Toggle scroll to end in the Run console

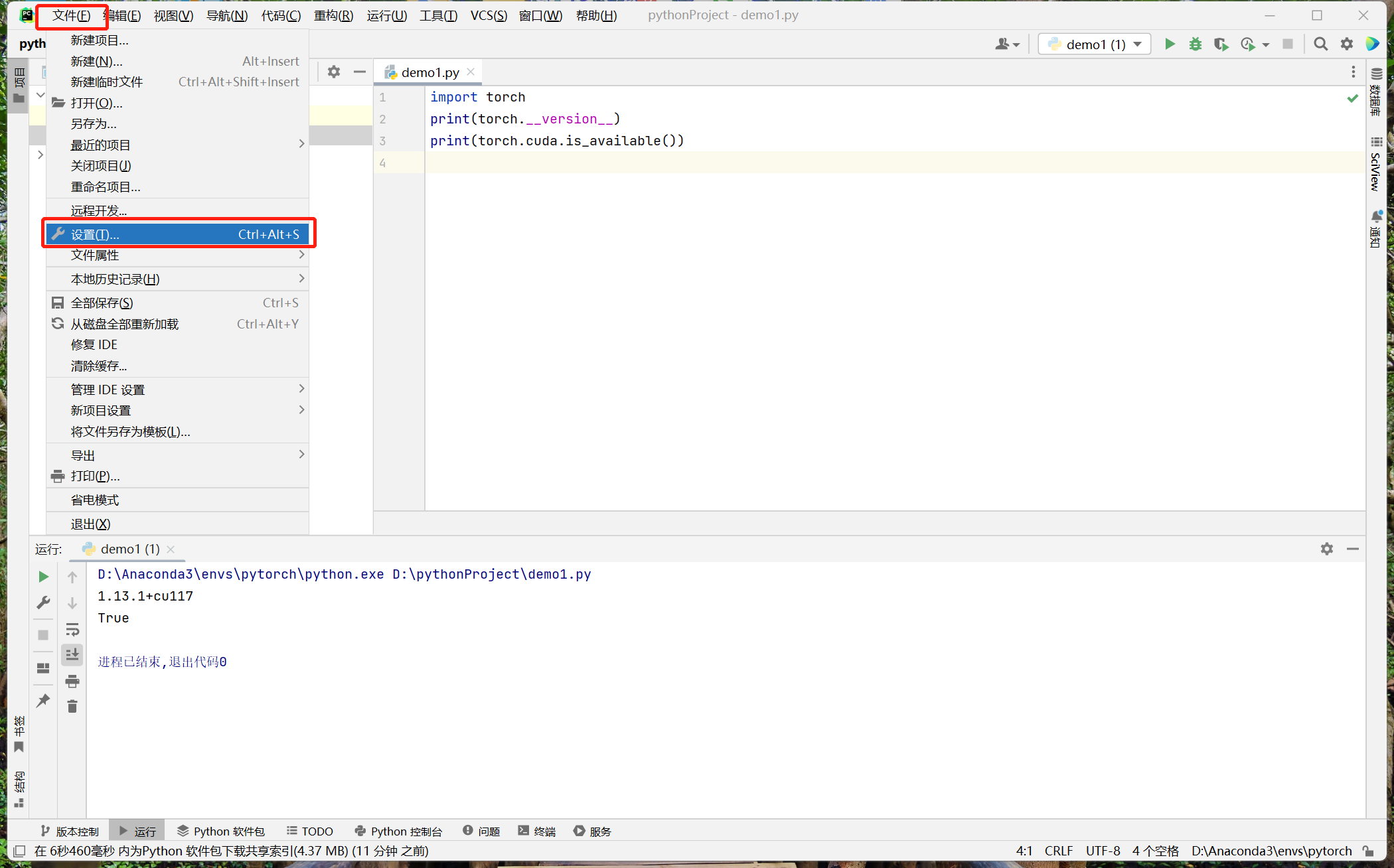(x=72, y=655)
